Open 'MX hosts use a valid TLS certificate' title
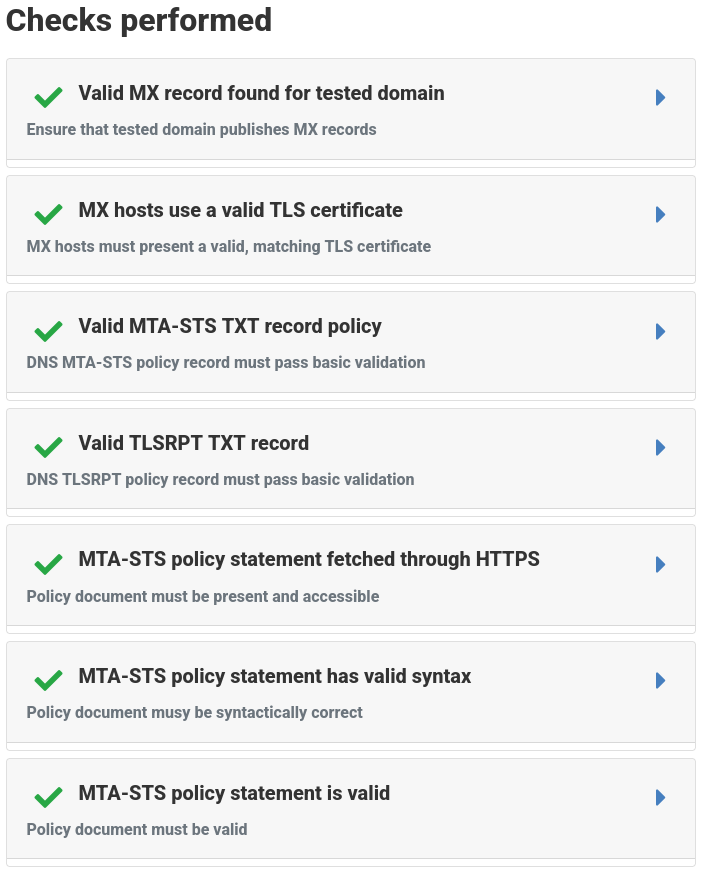701x872 pixels. [240, 210]
